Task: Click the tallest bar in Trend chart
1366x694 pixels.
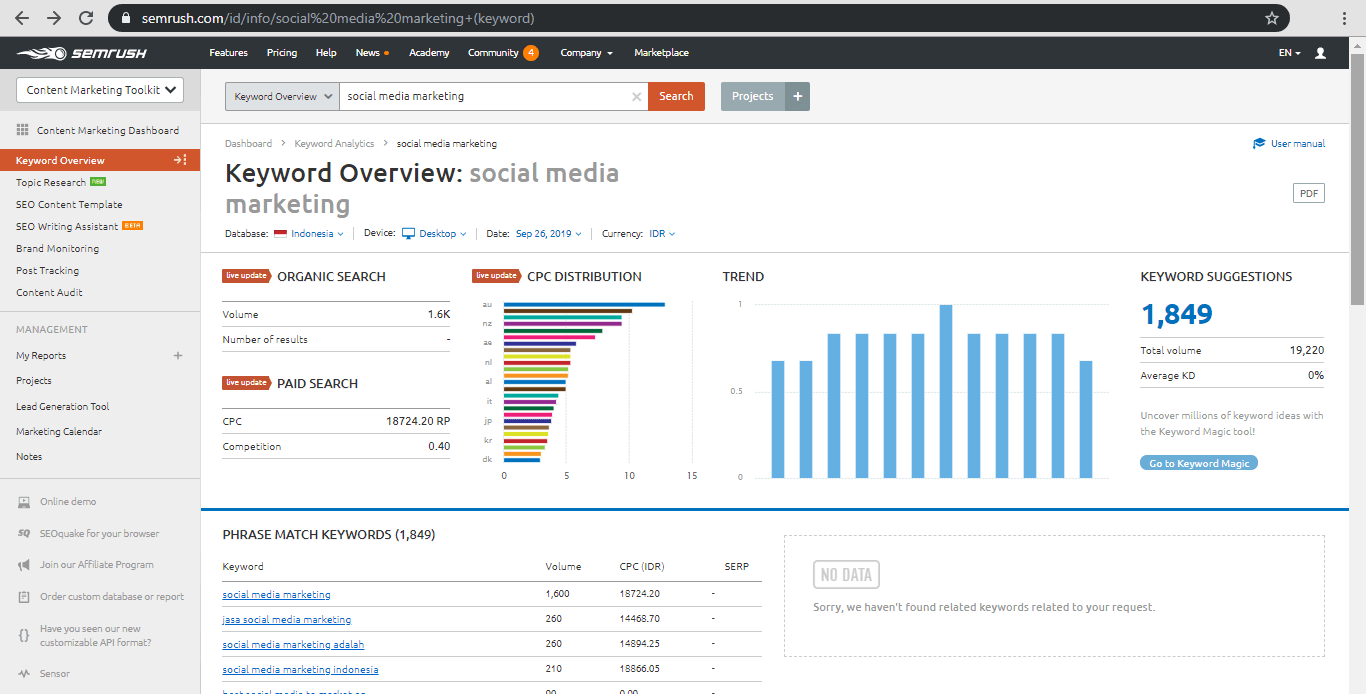Action: (x=946, y=391)
